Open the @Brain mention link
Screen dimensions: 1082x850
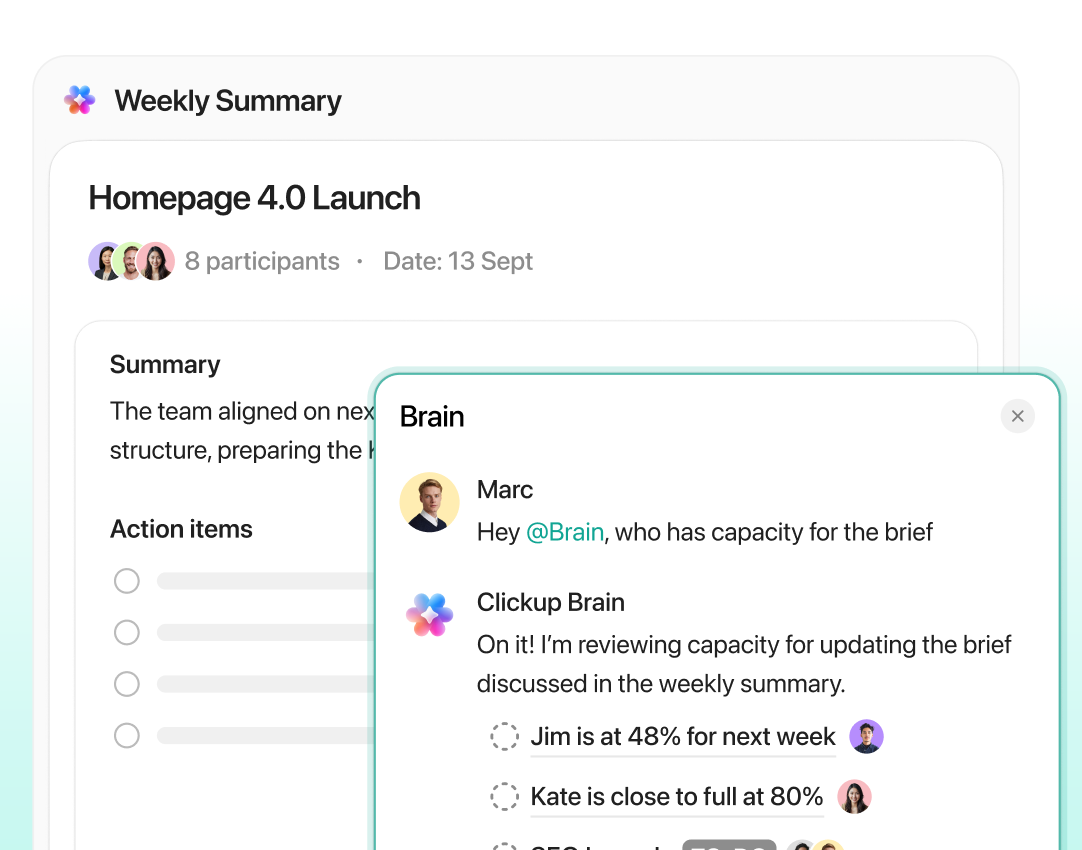[x=565, y=532]
